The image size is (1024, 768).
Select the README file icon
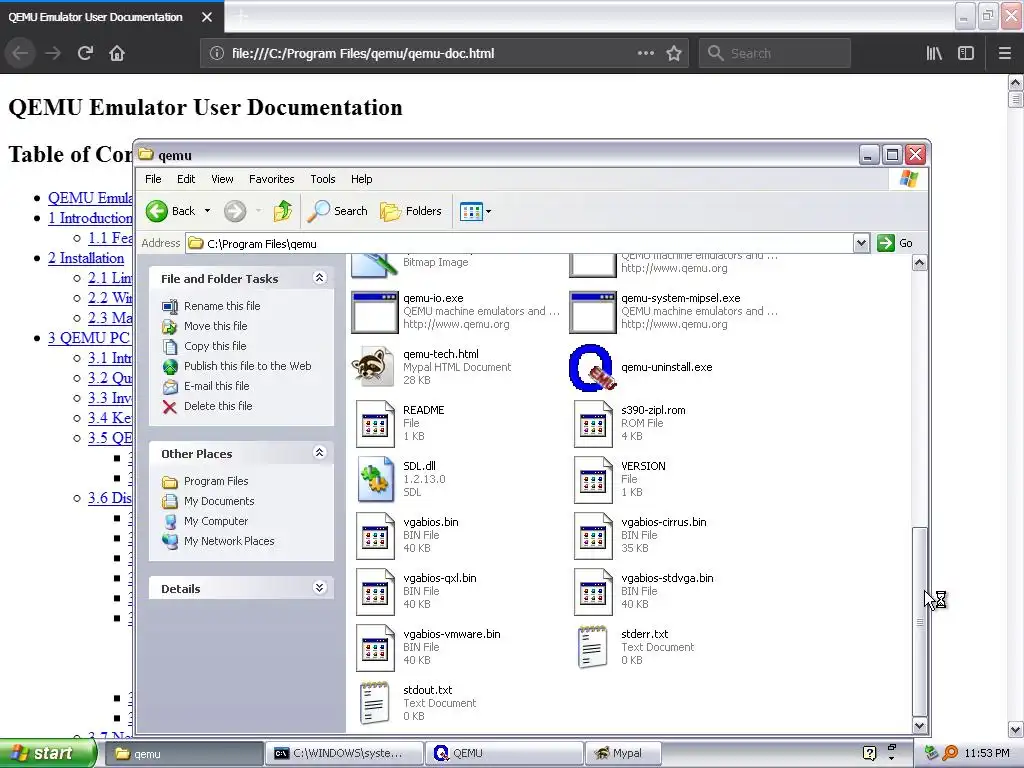click(375, 424)
